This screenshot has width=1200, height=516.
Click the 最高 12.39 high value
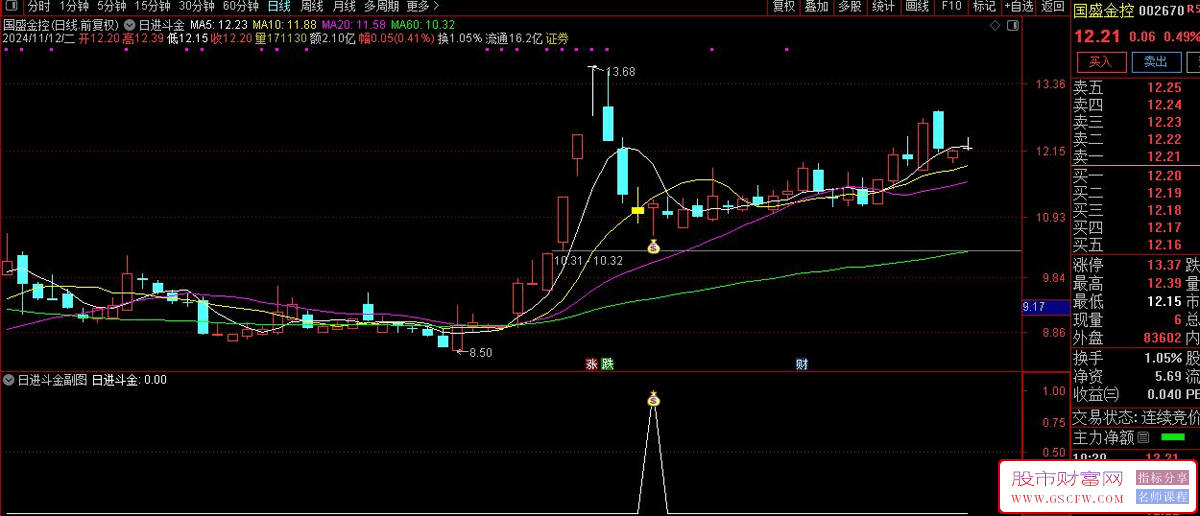pyautogui.click(x=1163, y=284)
